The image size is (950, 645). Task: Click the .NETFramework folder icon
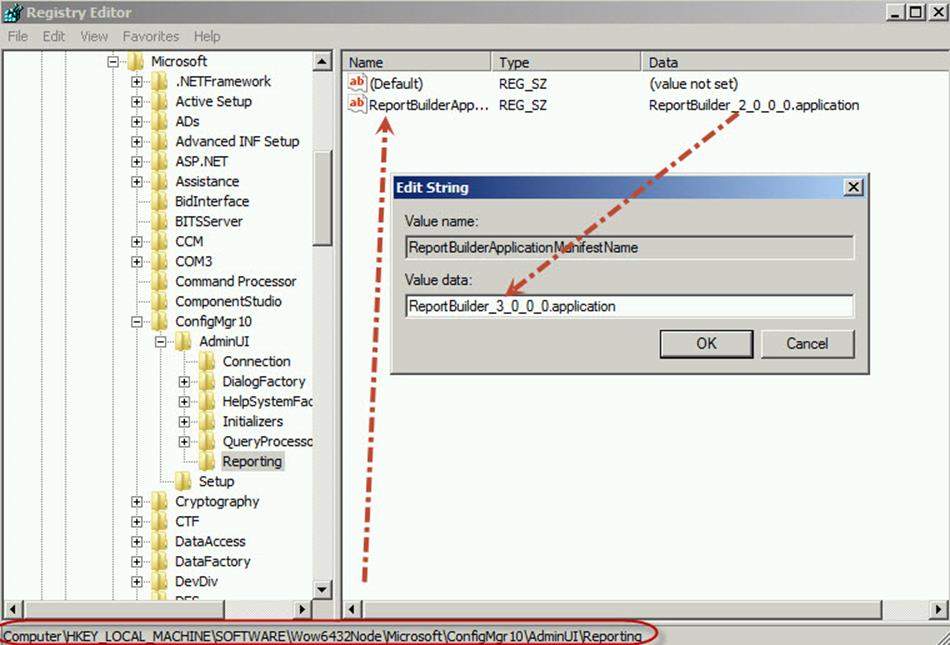(160, 81)
